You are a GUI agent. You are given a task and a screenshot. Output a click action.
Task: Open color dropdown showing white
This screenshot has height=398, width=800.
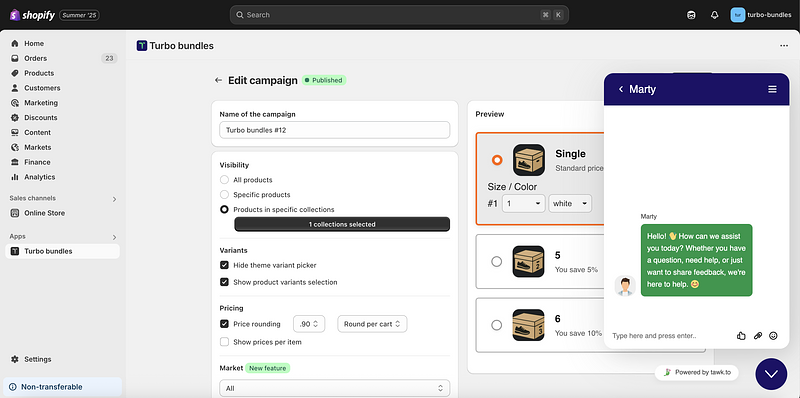[x=570, y=204]
